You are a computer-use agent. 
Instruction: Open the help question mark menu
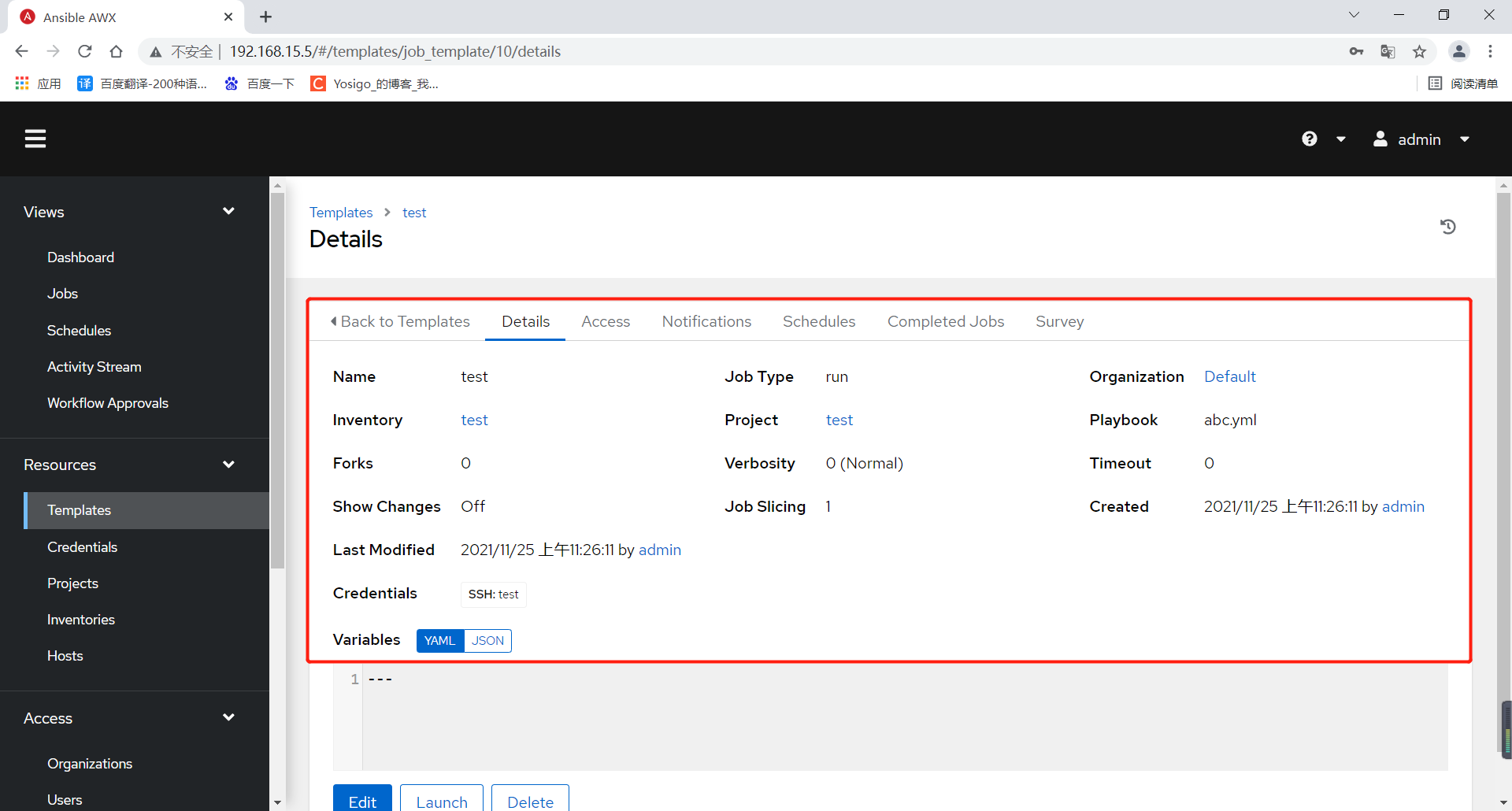(1309, 139)
